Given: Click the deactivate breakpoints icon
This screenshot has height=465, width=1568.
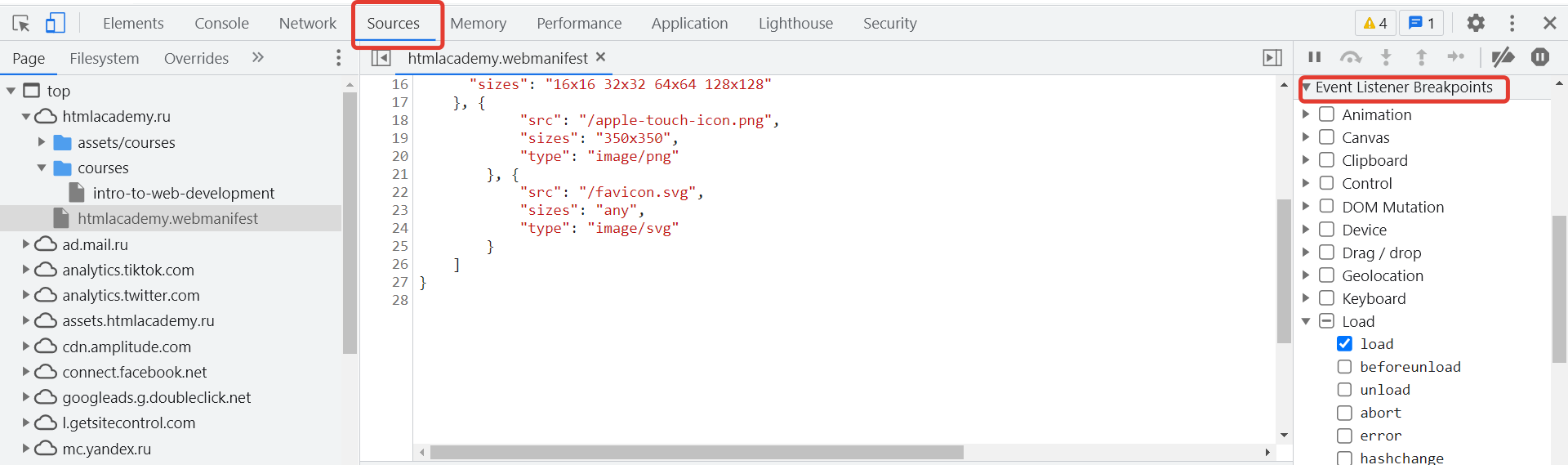Looking at the screenshot, I should (x=1503, y=57).
